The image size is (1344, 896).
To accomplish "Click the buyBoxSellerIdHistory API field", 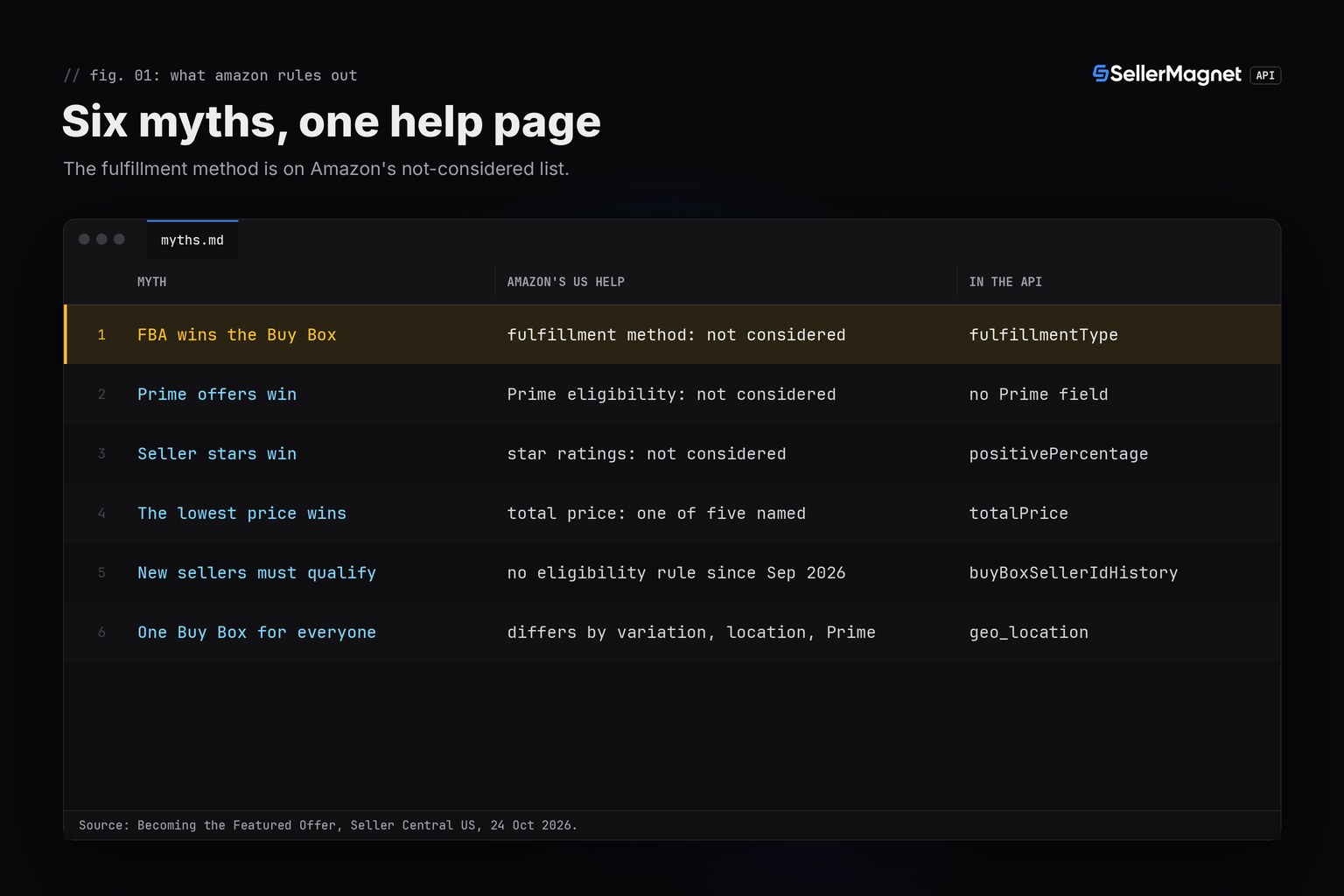I will pos(1074,573).
